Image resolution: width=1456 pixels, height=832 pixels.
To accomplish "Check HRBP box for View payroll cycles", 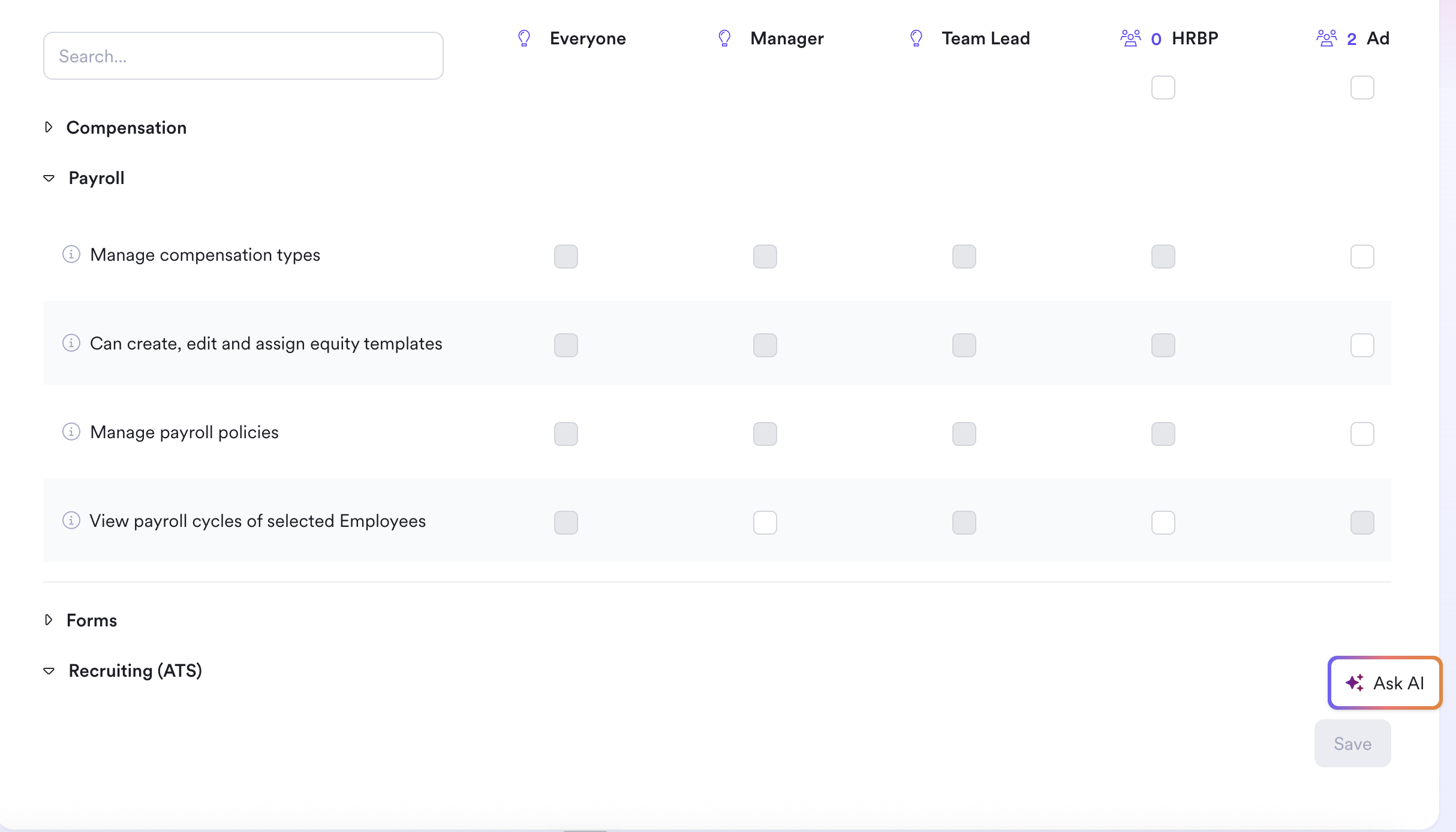I will [1163, 523].
